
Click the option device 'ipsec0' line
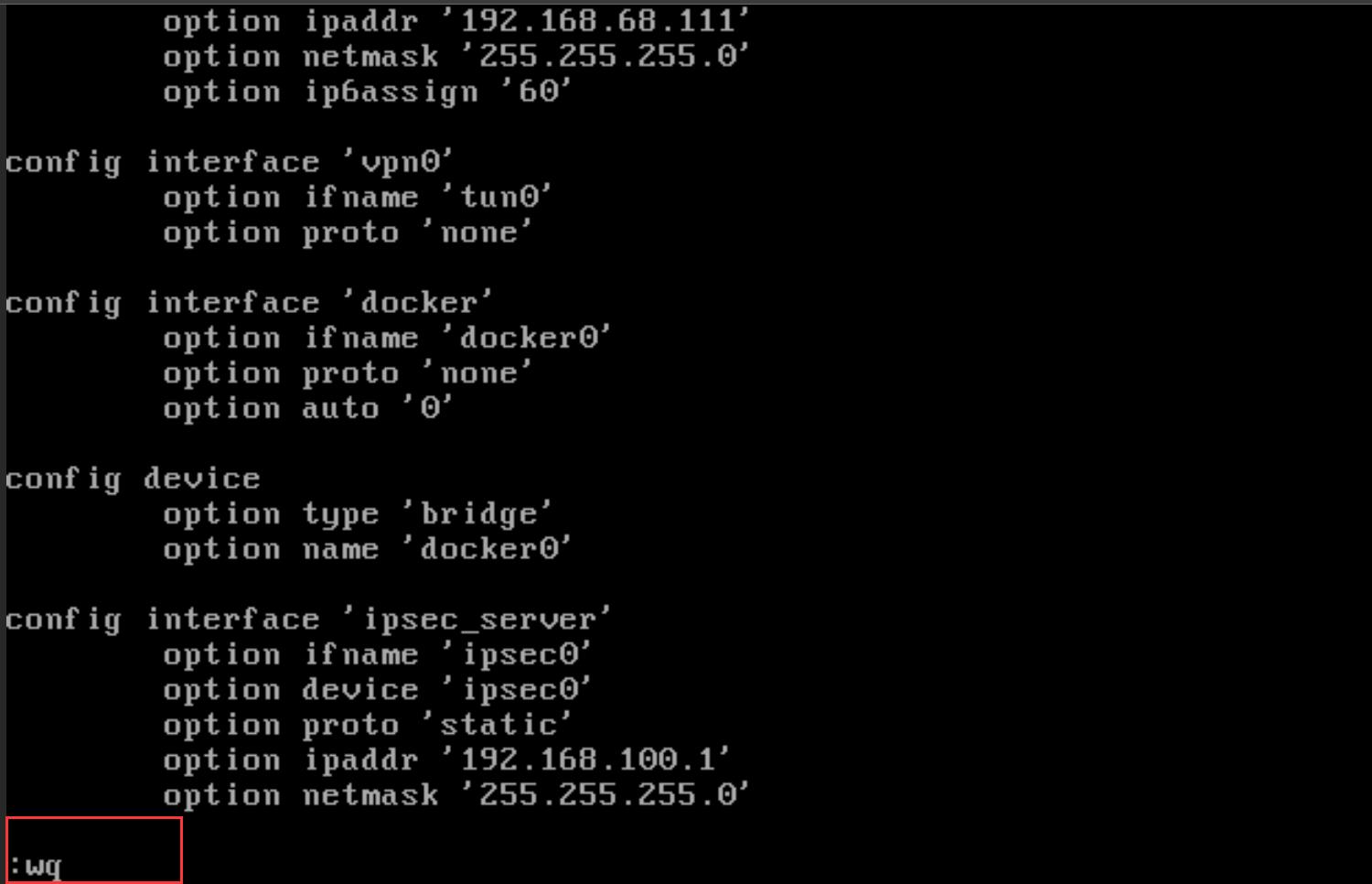[377, 690]
